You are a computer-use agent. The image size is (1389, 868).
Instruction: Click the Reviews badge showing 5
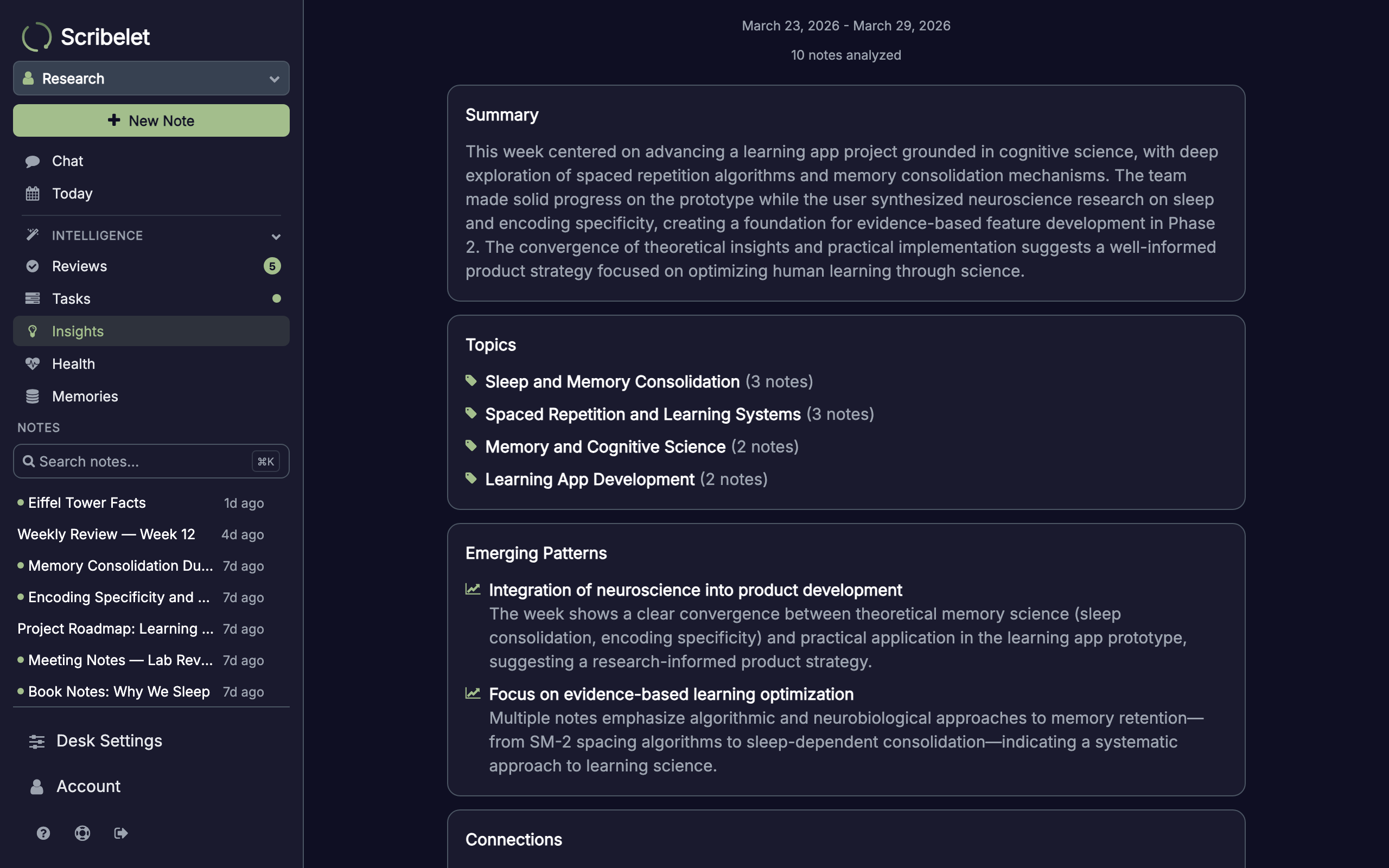272,266
